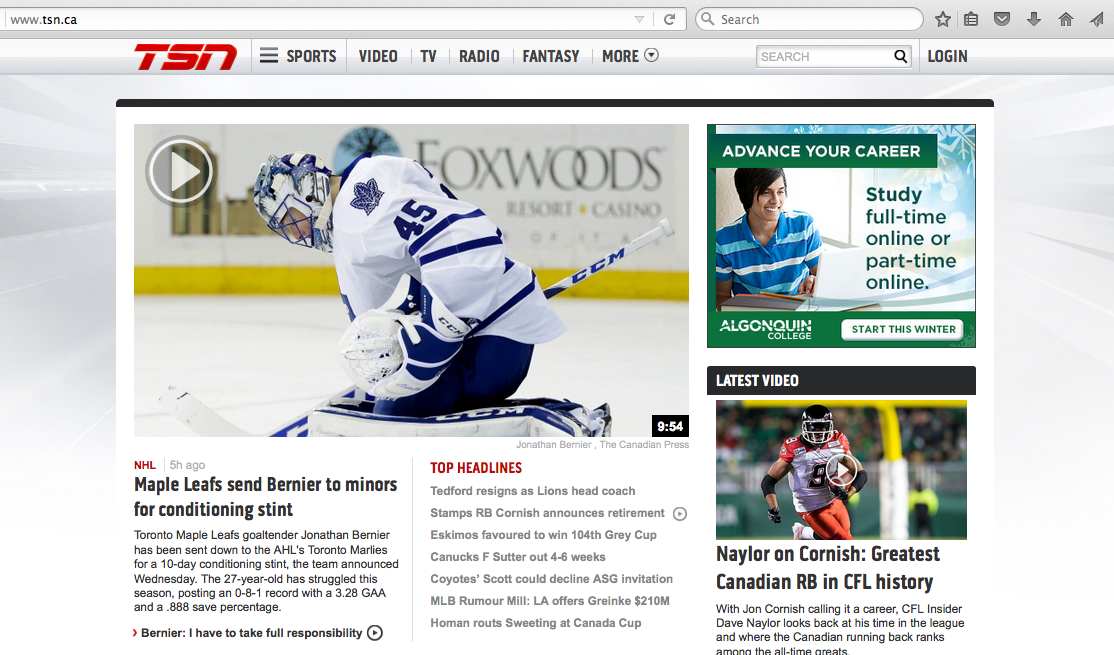Bookmark this page with the star icon
Image resolution: width=1114 pixels, height=655 pixels.
(943, 19)
